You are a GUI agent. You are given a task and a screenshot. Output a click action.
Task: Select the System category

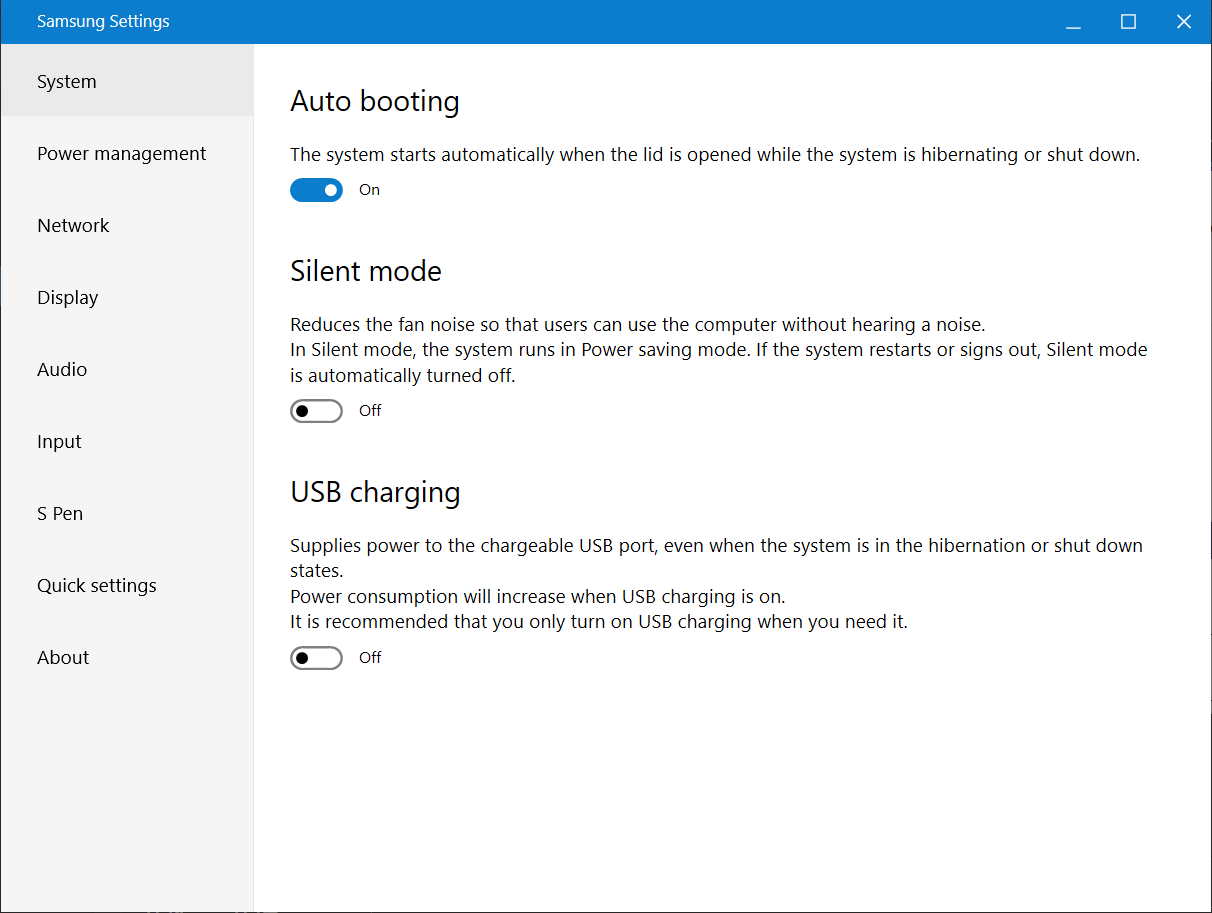click(x=127, y=81)
